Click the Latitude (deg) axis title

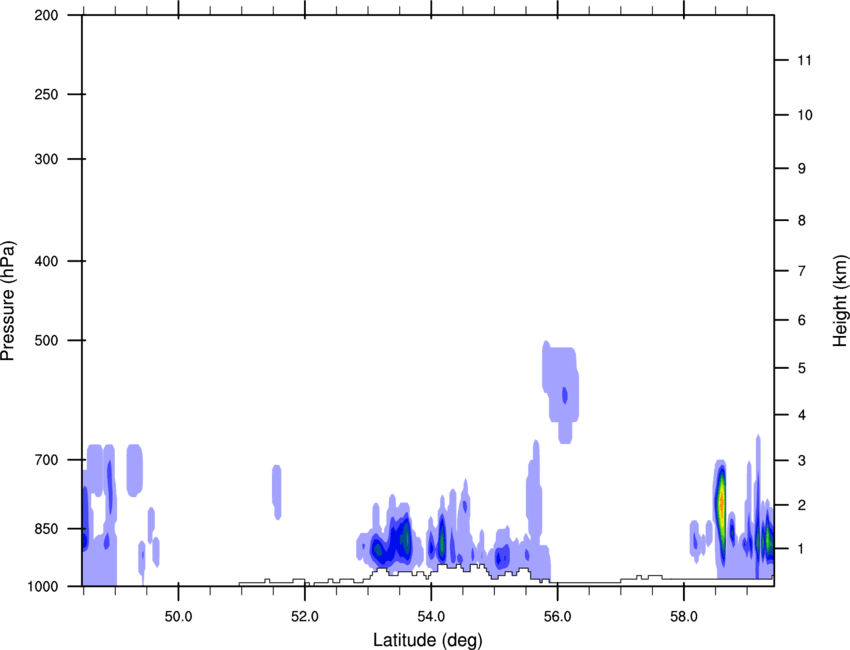tap(427, 640)
